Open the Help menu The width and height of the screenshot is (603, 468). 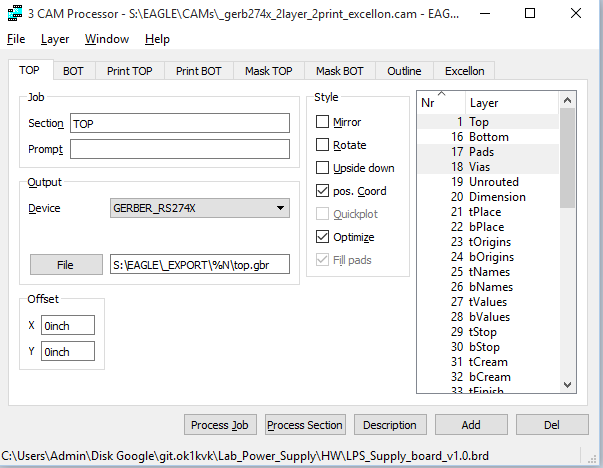[157, 39]
